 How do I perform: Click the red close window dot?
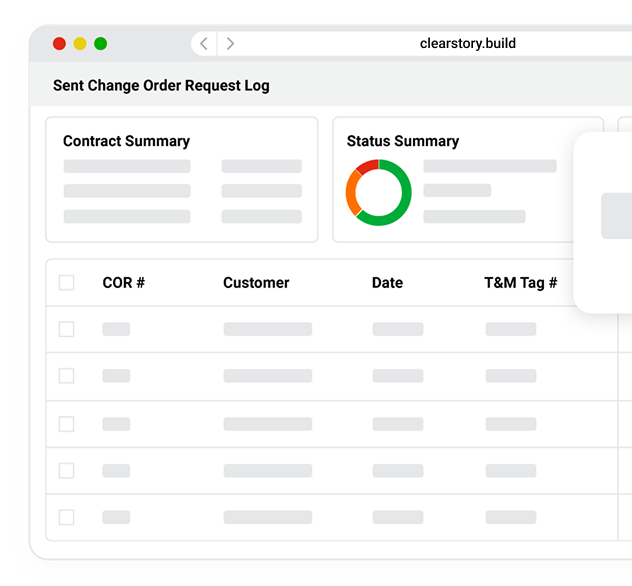(x=59, y=43)
